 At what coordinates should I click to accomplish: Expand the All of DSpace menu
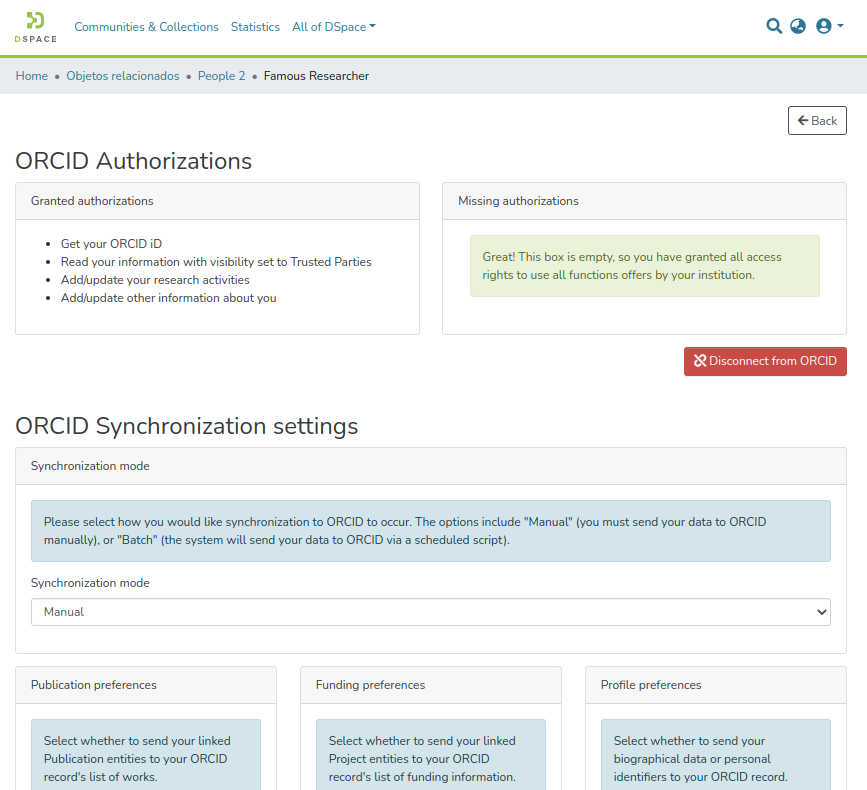point(334,27)
